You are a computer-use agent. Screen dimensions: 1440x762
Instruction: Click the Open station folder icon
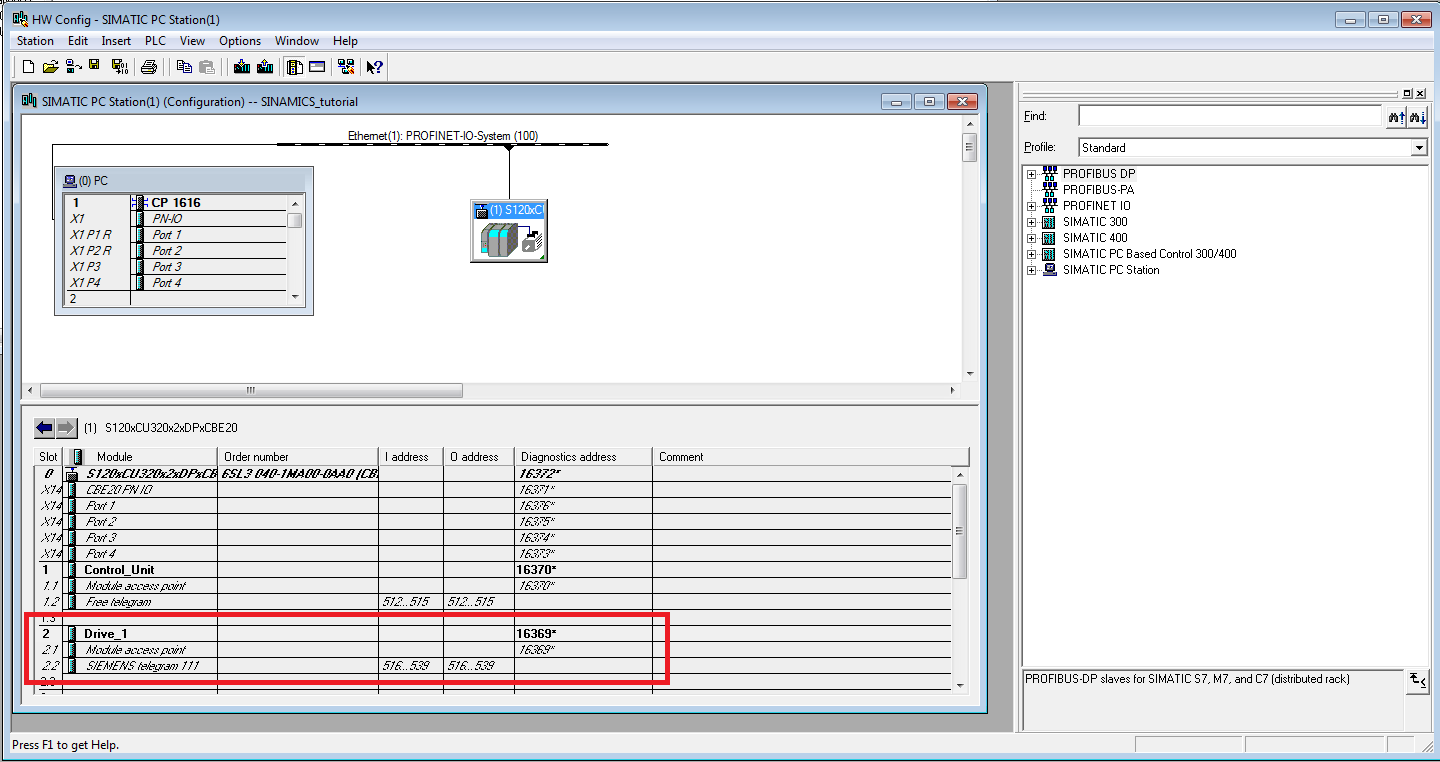pyautogui.click(x=50, y=67)
